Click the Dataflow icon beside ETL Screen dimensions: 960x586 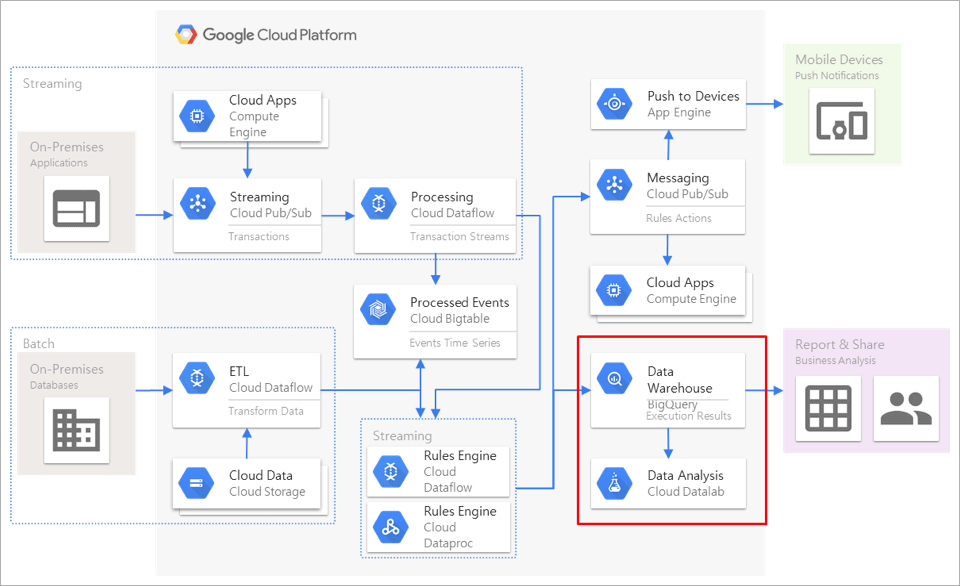[x=197, y=378]
